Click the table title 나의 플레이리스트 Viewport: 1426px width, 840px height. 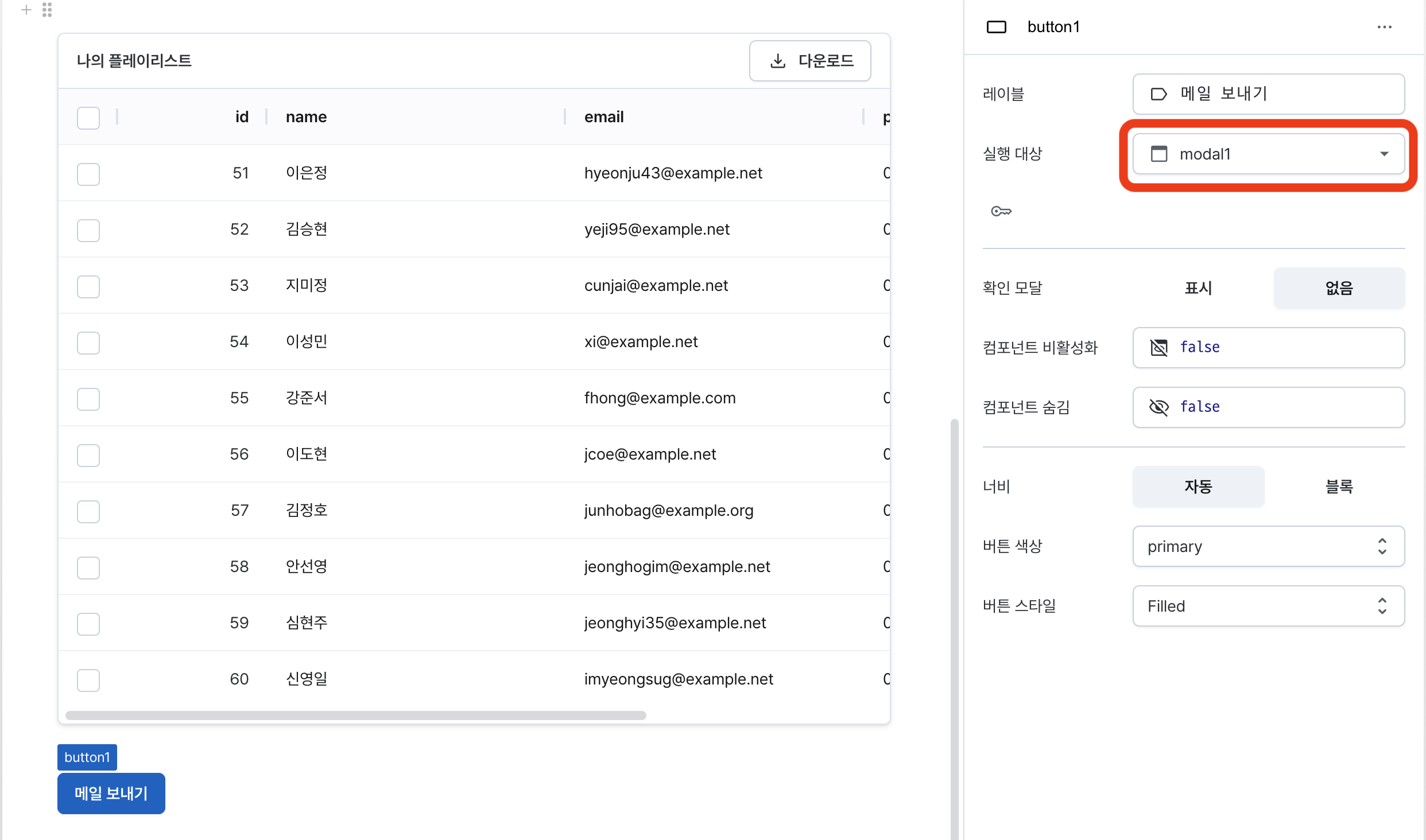click(x=134, y=61)
